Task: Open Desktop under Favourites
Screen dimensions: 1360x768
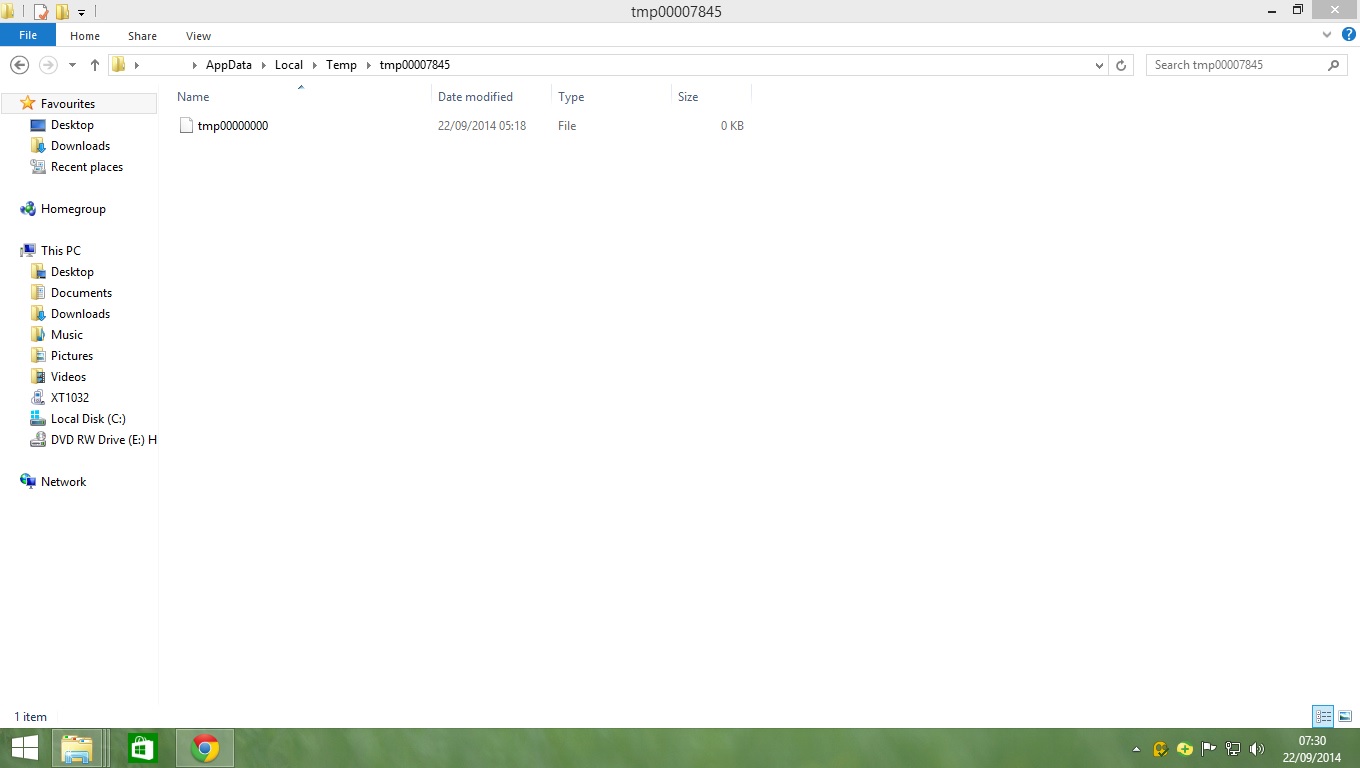Action: (72, 125)
